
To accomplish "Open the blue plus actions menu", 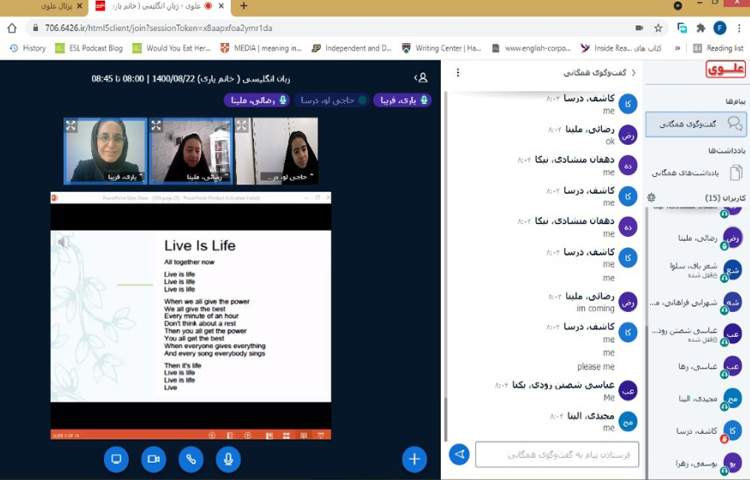I will point(414,459).
